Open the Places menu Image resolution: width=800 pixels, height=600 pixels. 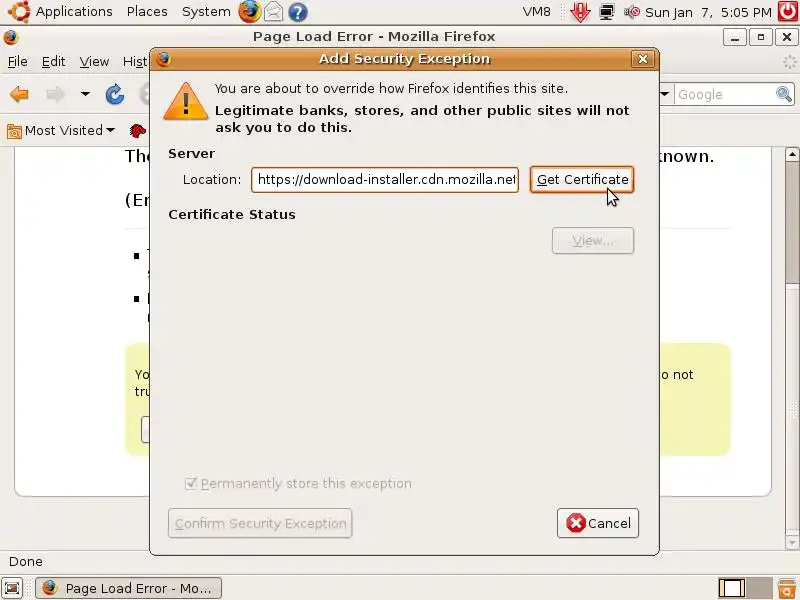coord(147,11)
